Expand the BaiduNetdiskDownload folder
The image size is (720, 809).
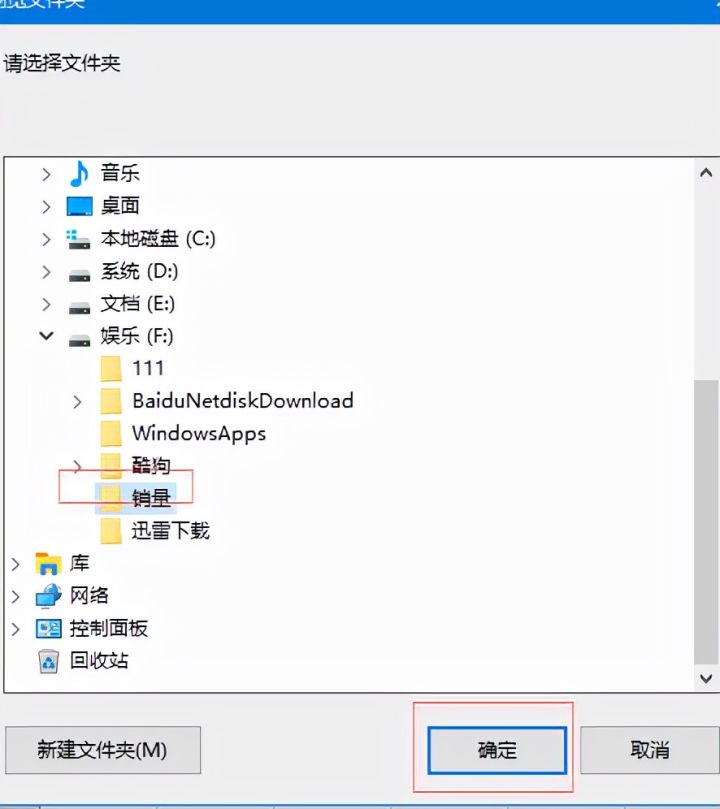[77, 401]
